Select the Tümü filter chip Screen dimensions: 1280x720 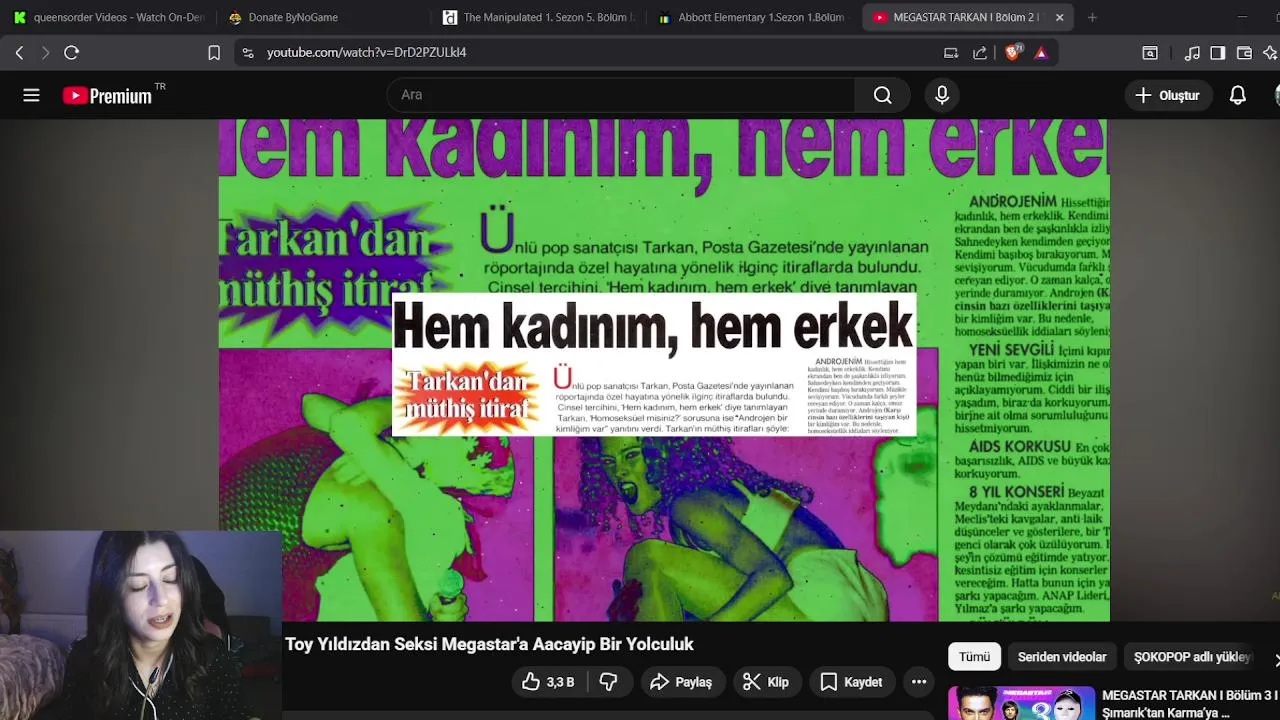coord(974,657)
